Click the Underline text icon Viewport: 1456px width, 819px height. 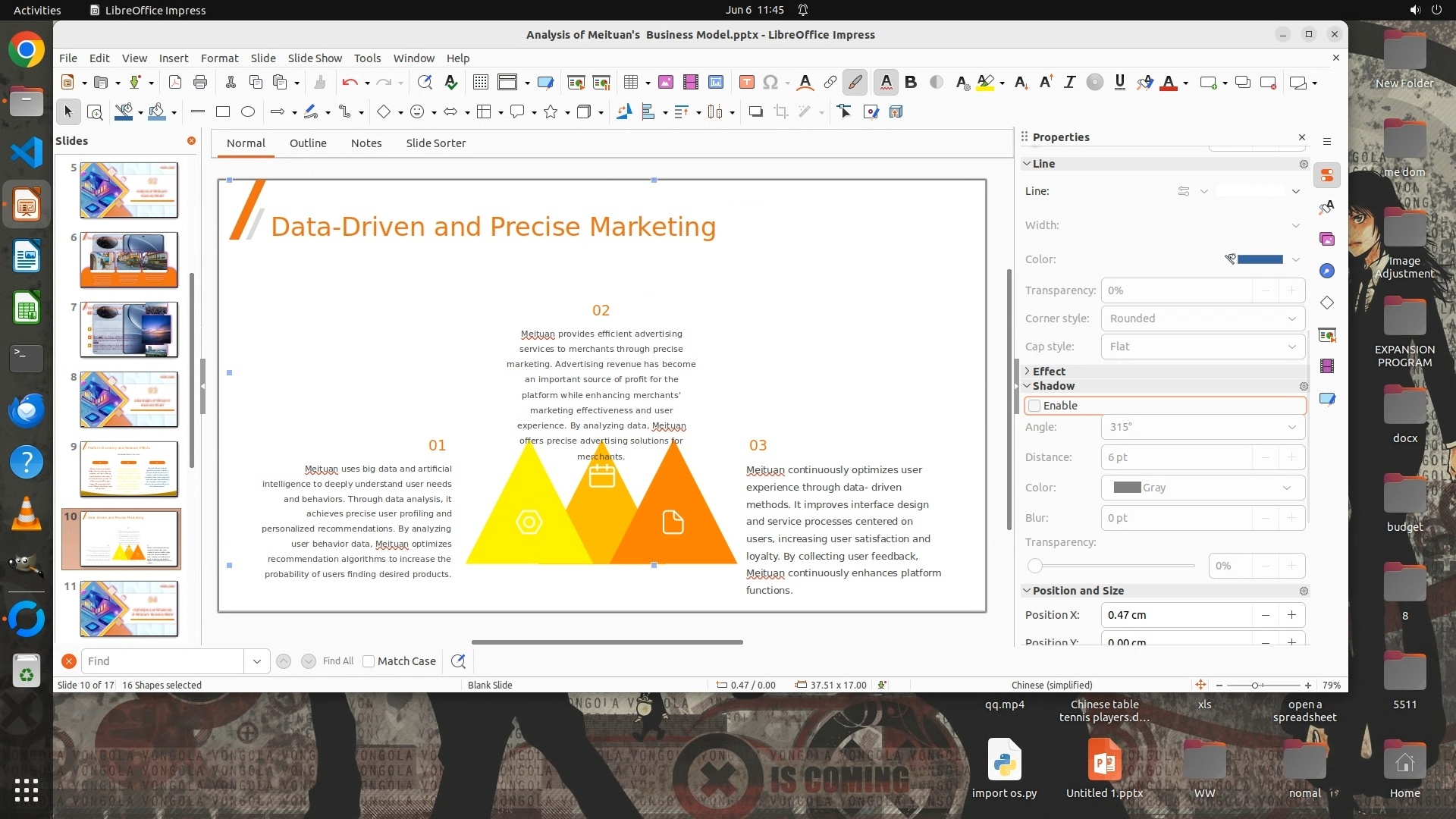tap(1119, 83)
